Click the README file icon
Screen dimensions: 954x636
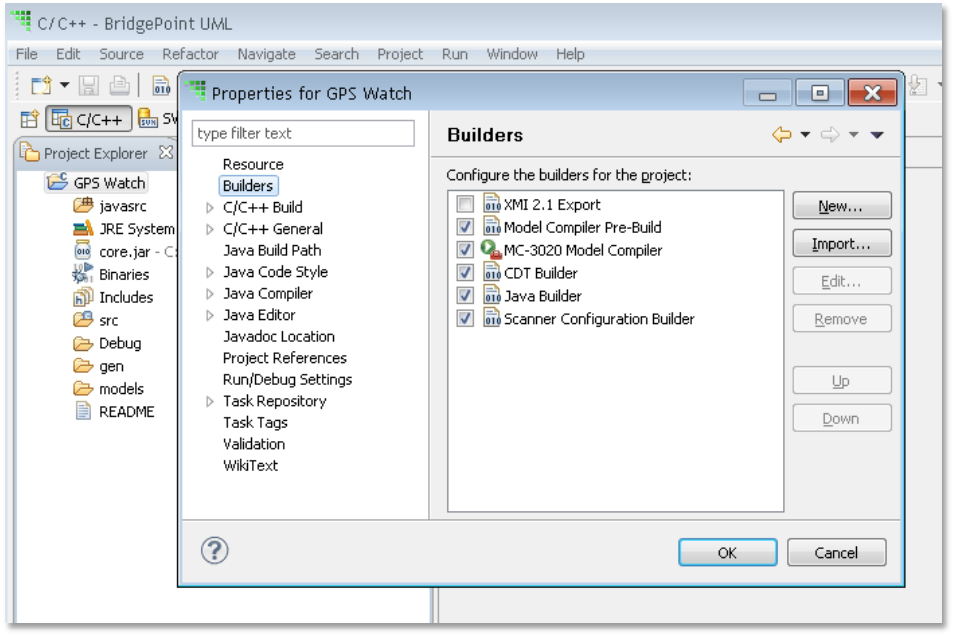(x=83, y=411)
